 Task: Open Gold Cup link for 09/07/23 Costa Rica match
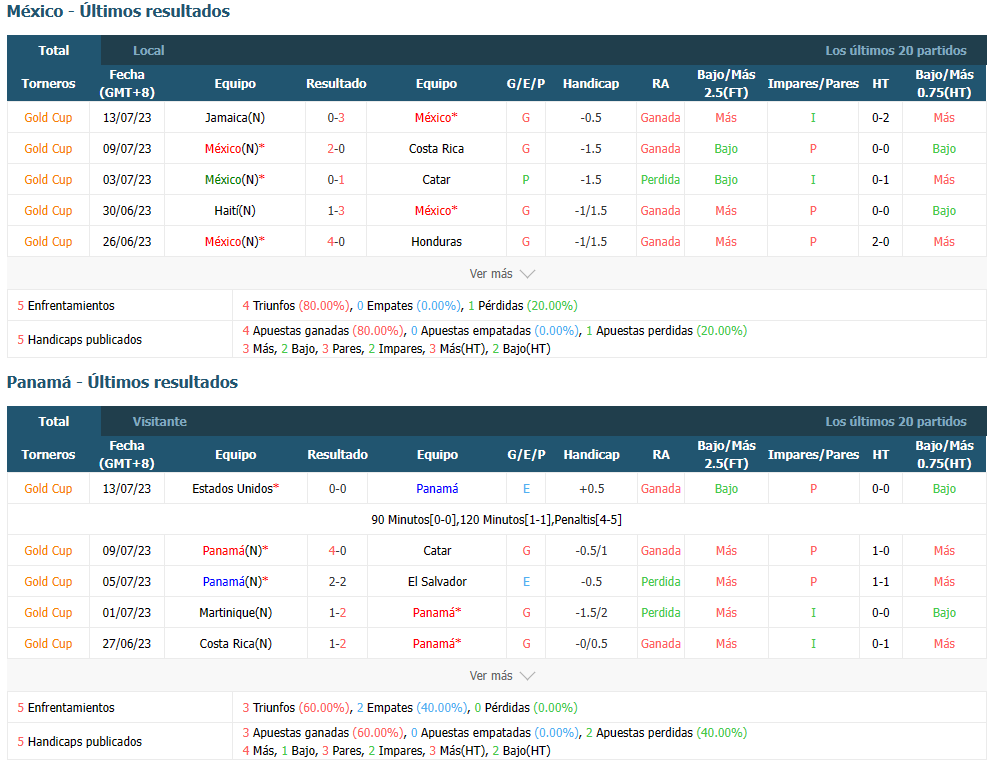pyautogui.click(x=48, y=149)
